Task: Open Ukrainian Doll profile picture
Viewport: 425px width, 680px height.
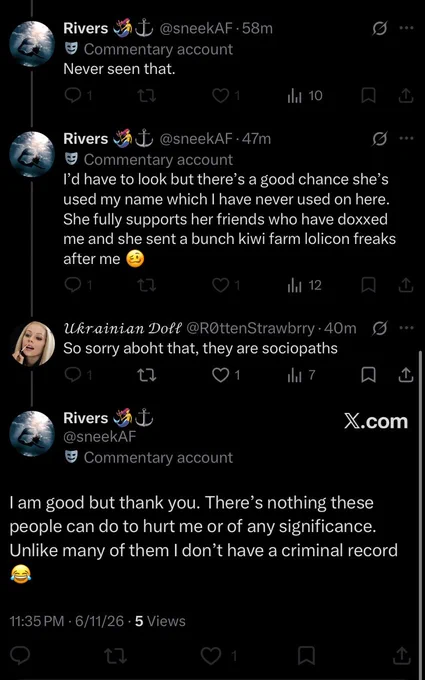Action: coord(32,343)
